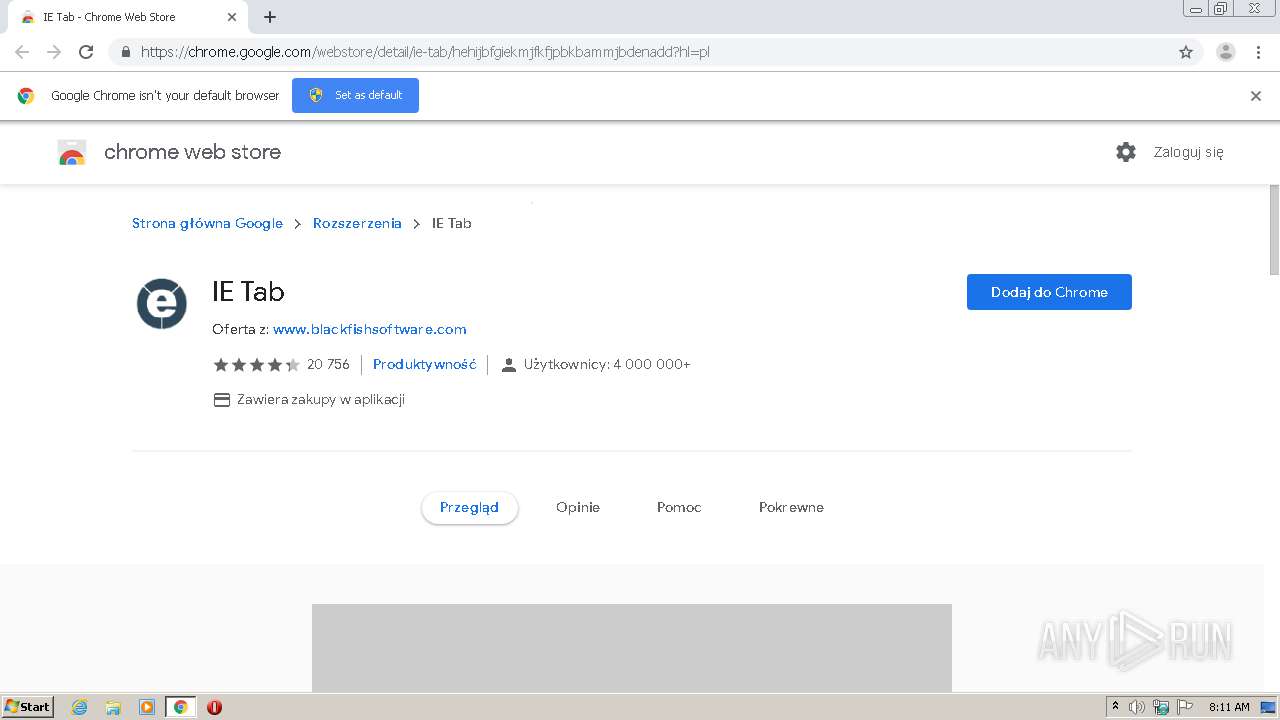Click the red Opera taskbar icon
The image size is (1280, 720).
pos(214,707)
